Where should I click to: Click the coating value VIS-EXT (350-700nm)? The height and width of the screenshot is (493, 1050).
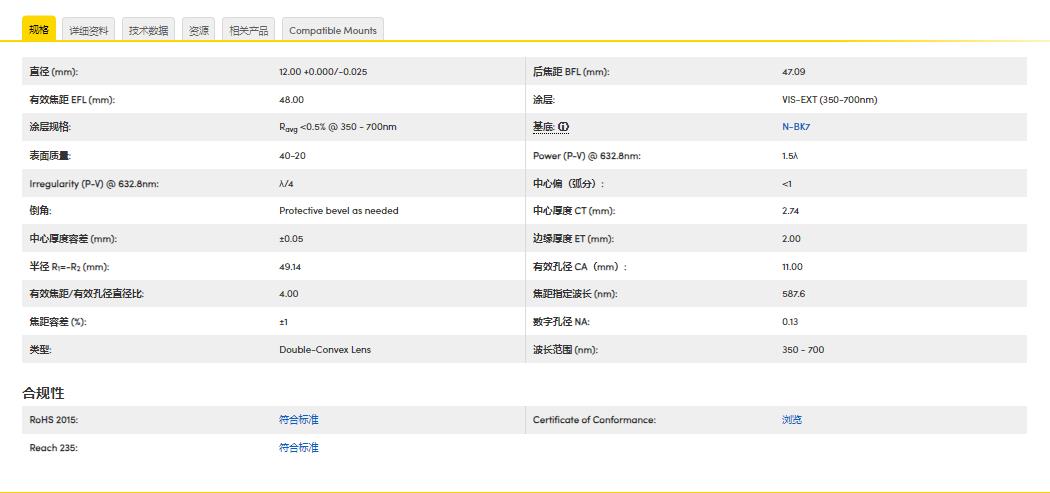(x=830, y=100)
